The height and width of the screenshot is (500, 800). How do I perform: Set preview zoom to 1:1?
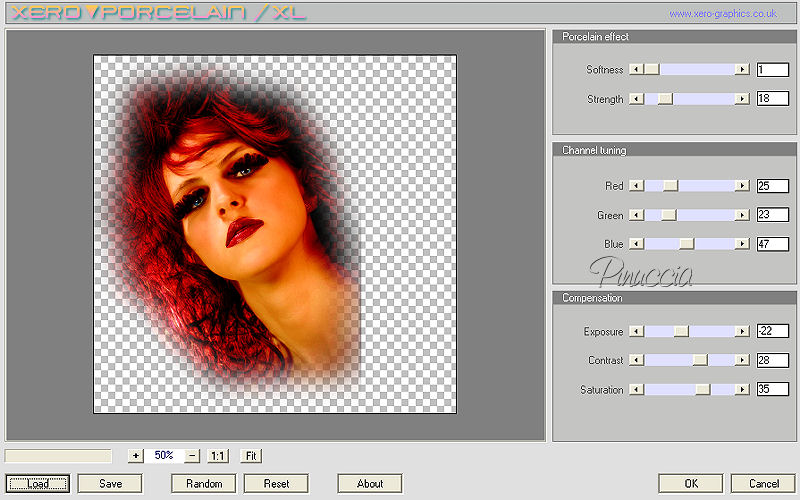pos(218,456)
